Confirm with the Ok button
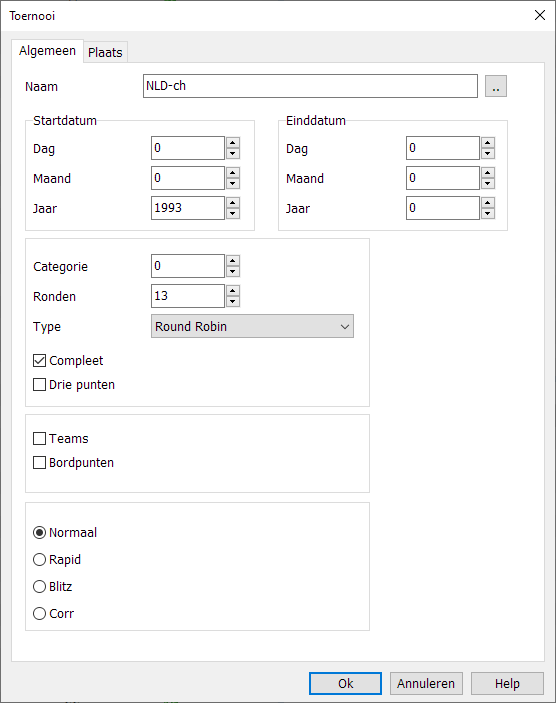 pos(345,683)
